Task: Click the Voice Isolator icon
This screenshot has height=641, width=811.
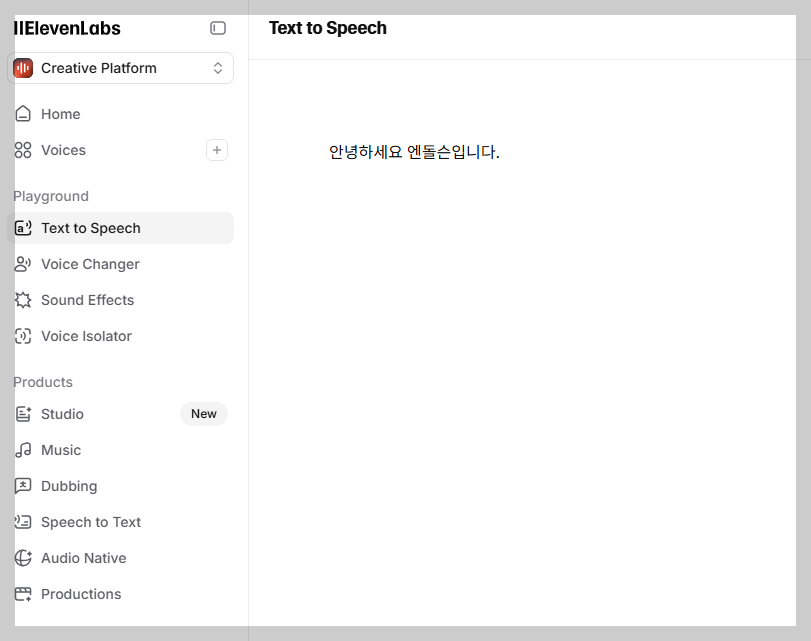Action: point(23,336)
